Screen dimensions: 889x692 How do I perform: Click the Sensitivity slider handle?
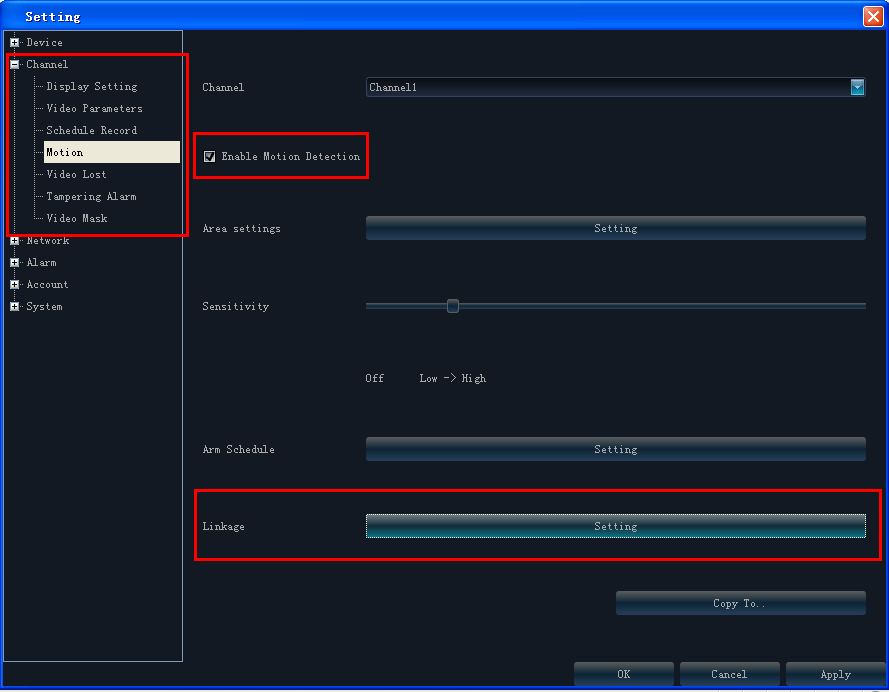tap(452, 307)
